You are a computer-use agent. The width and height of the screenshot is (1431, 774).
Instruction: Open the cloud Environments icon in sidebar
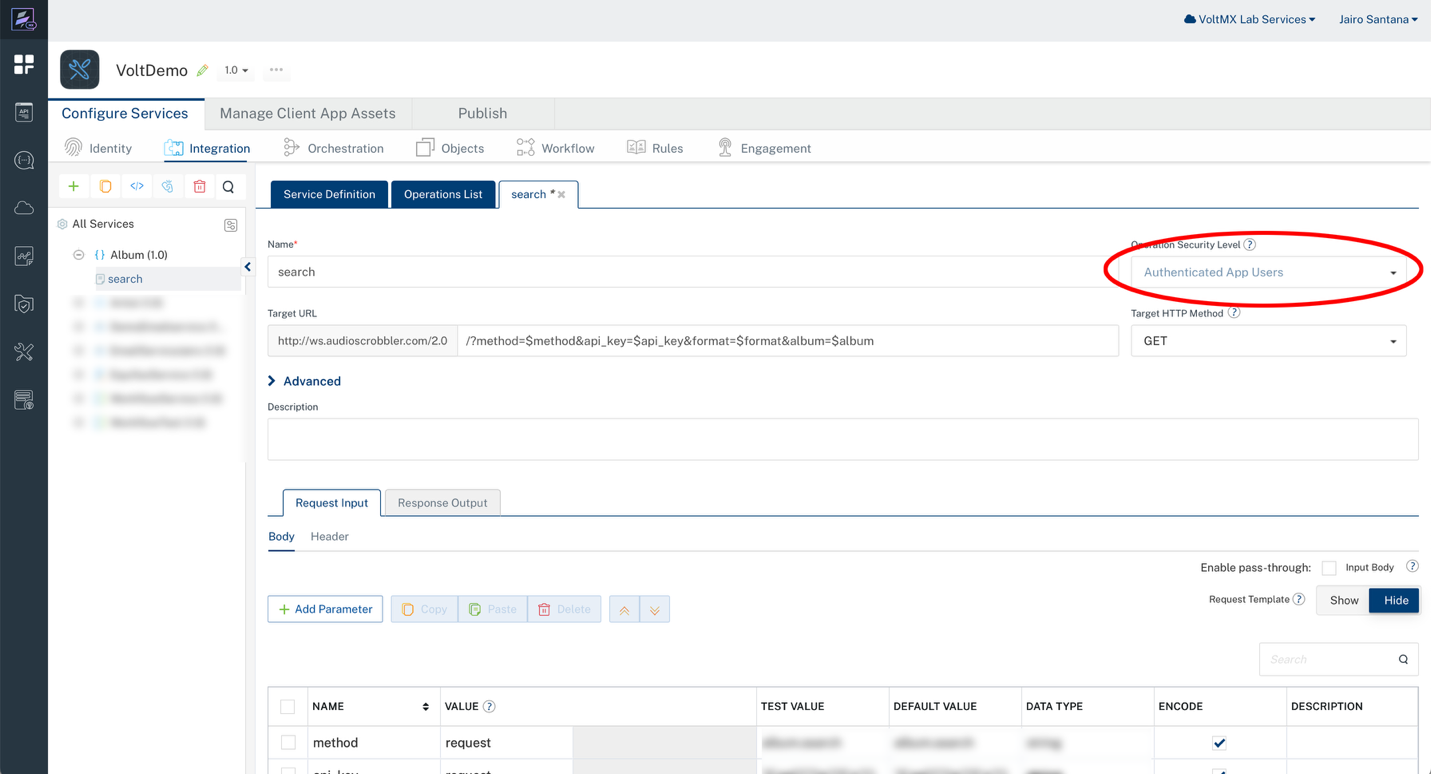tap(24, 208)
